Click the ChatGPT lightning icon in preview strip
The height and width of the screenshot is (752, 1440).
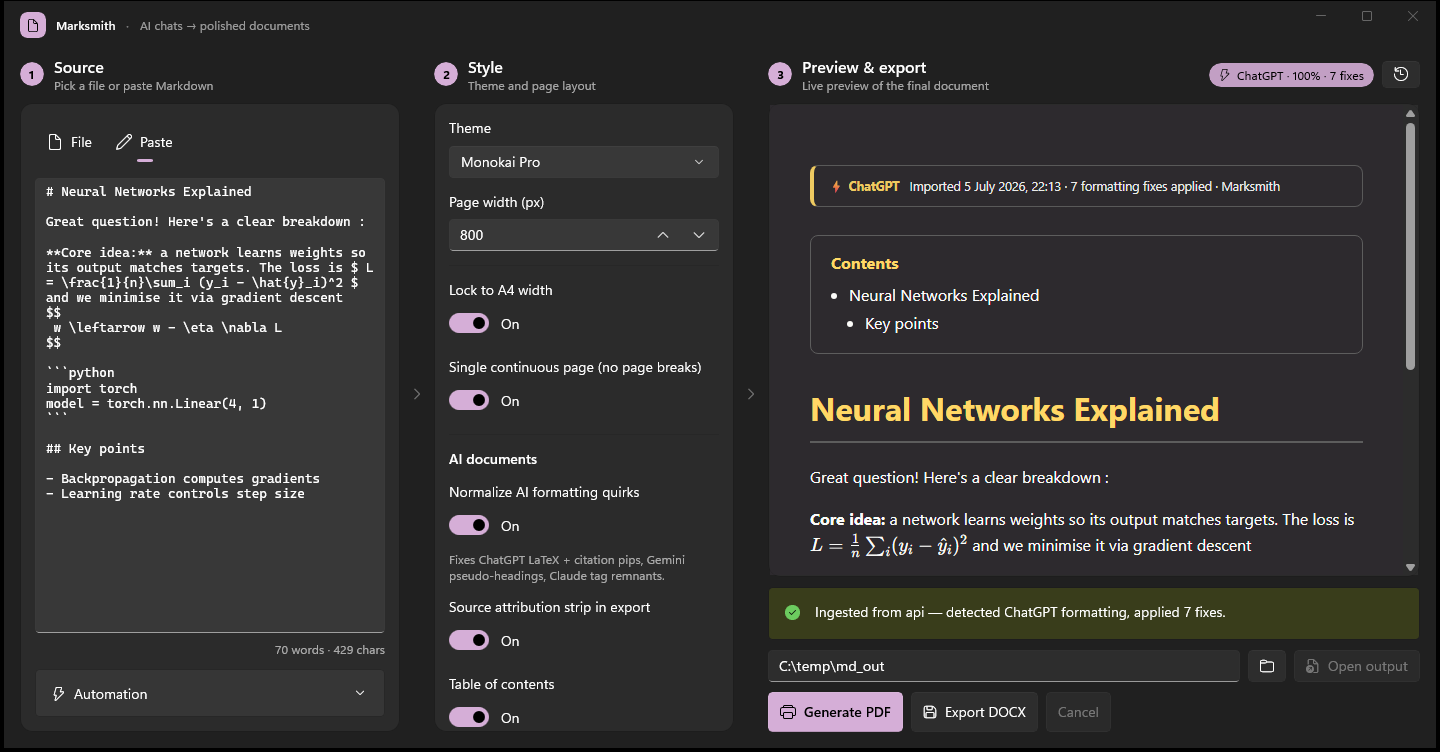(836, 186)
